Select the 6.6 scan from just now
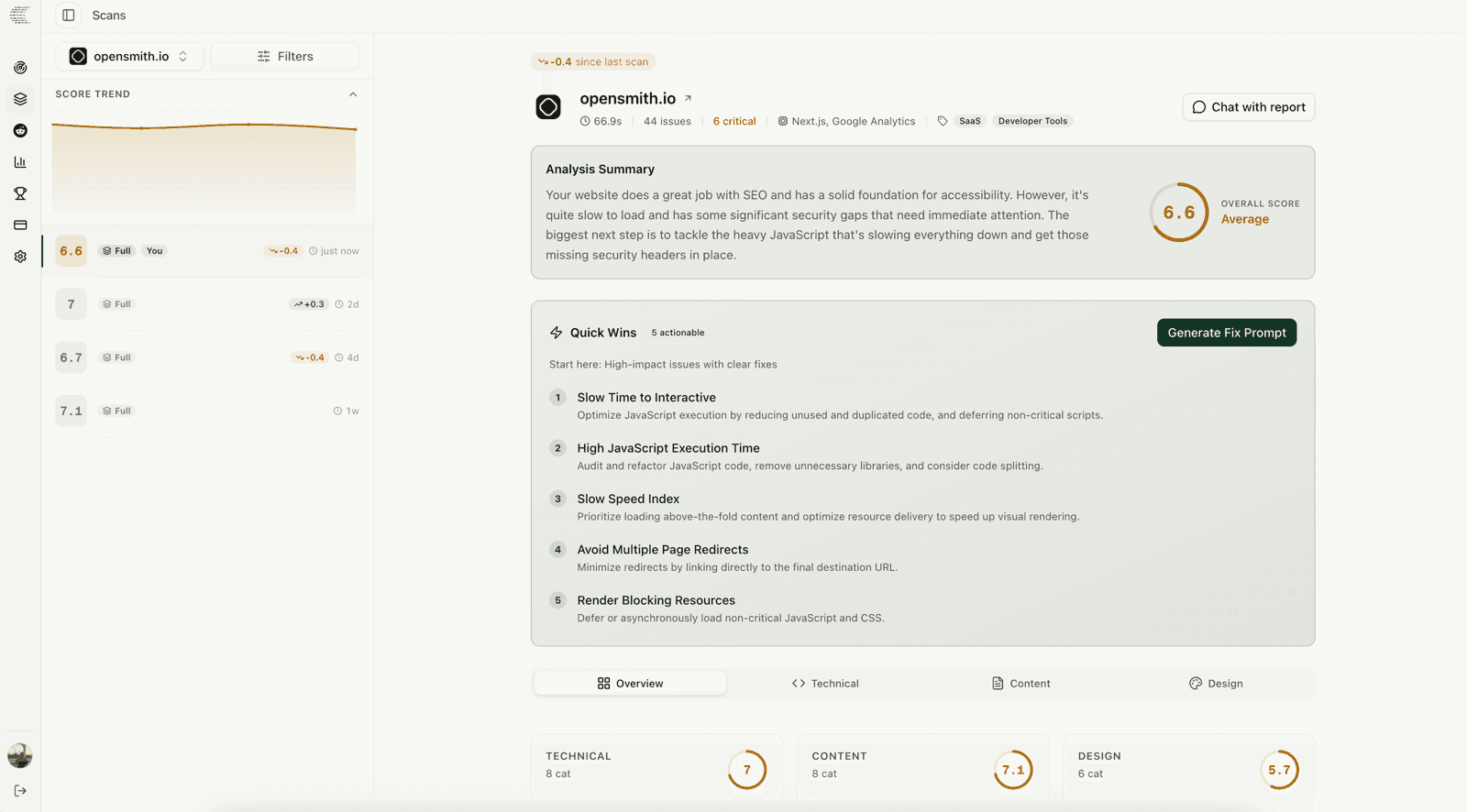This screenshot has width=1467, height=812. 207,251
